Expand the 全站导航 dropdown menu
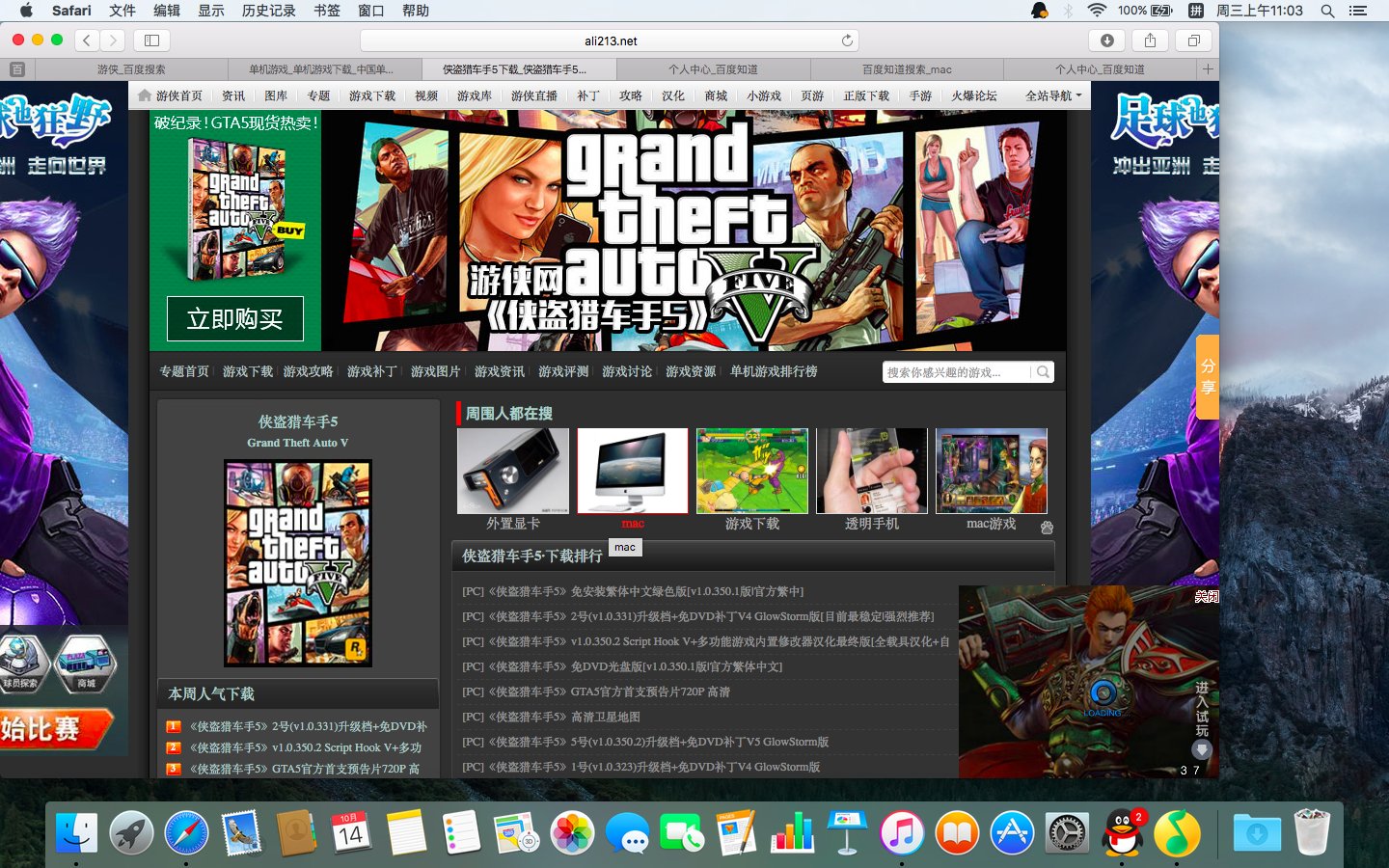Screen dimensions: 1389x868 point(1052,95)
